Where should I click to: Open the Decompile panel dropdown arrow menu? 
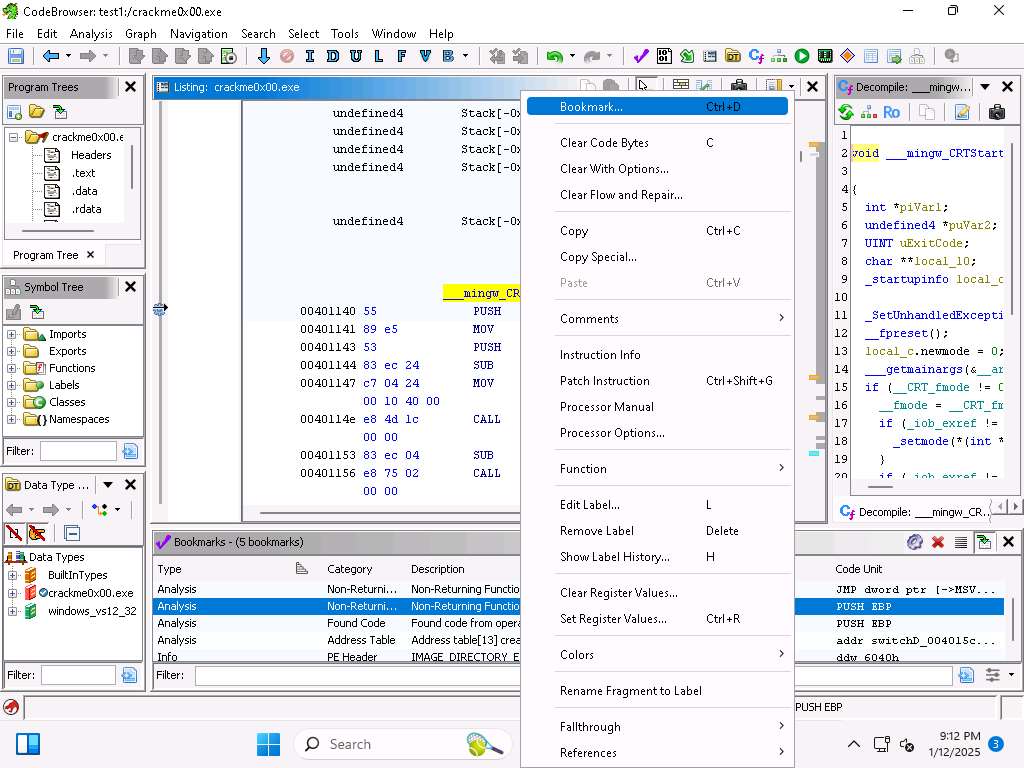coord(985,87)
